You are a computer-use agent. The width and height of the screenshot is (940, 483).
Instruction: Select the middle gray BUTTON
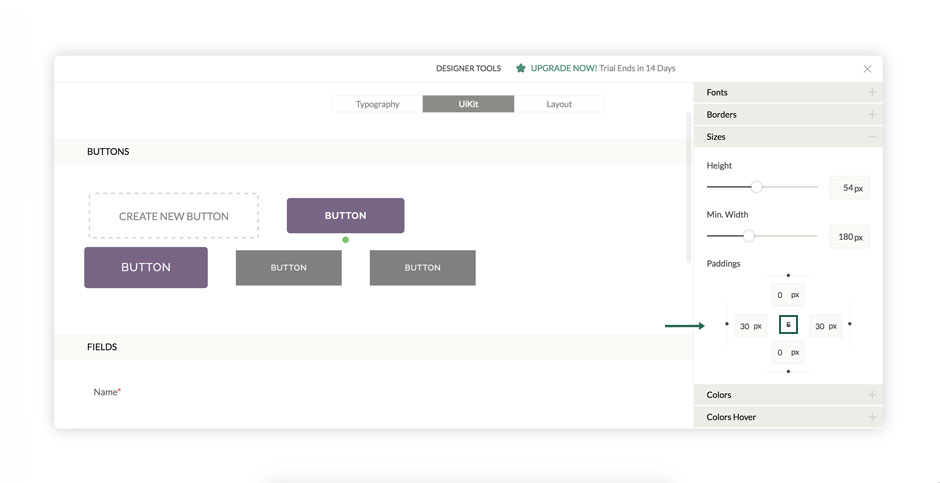click(288, 268)
